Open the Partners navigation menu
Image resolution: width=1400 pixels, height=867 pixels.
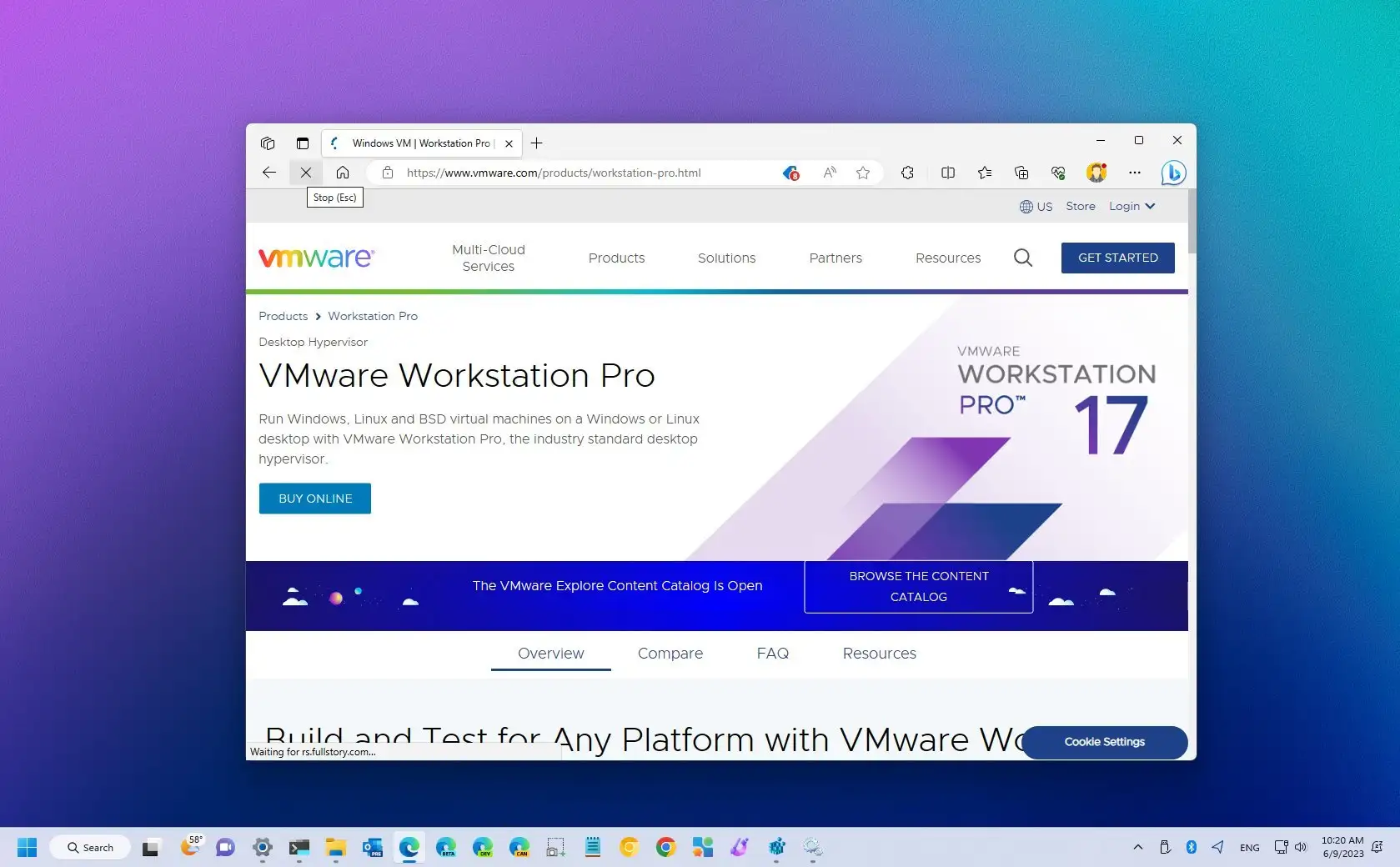835,258
